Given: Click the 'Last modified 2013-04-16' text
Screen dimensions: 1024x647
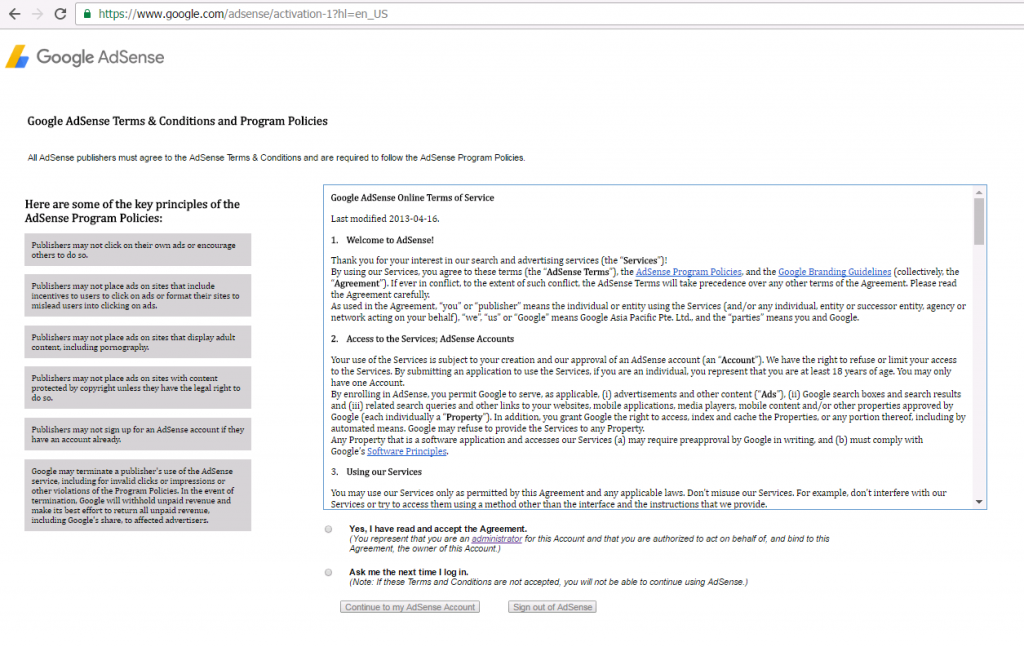Looking at the screenshot, I should coord(385,219).
